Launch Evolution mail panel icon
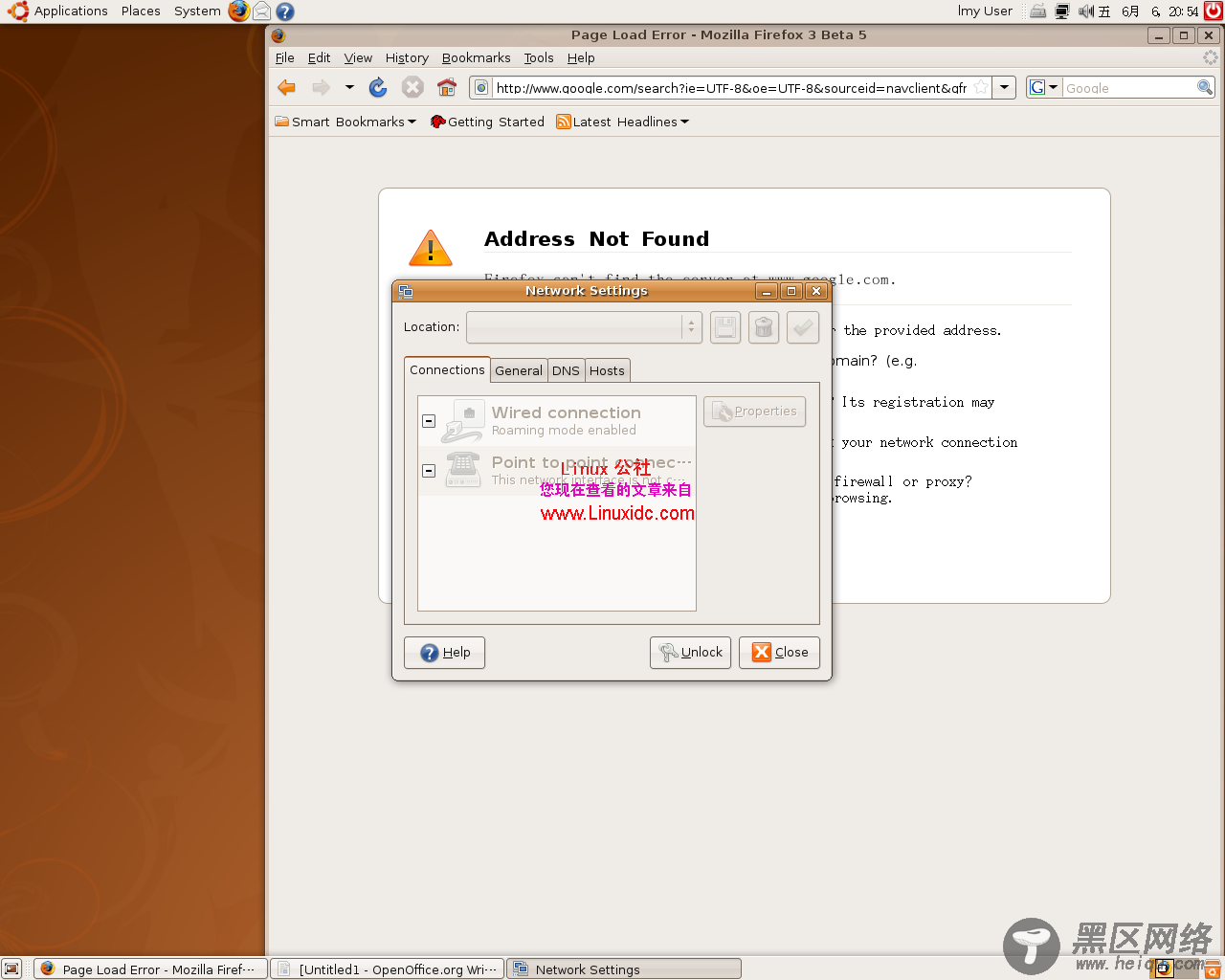 click(261, 11)
